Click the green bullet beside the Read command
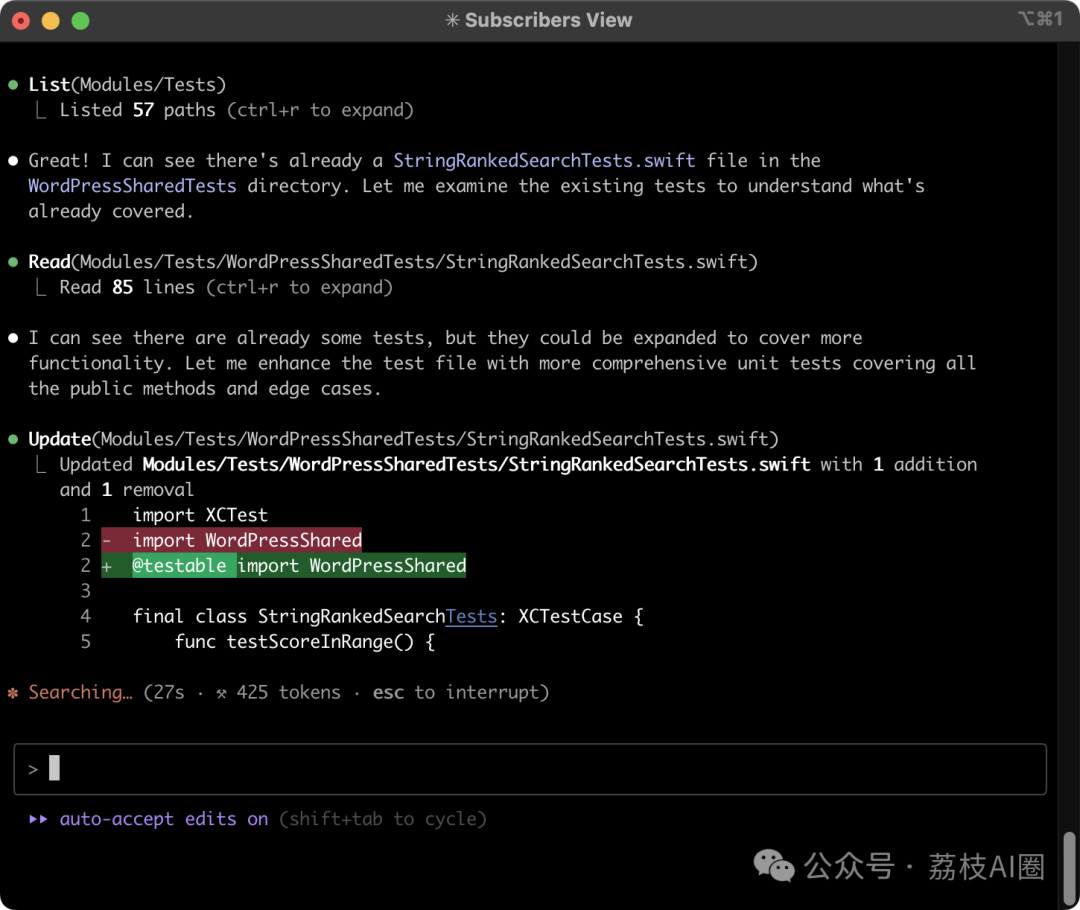Screen dimensions: 1080x910 [13, 262]
